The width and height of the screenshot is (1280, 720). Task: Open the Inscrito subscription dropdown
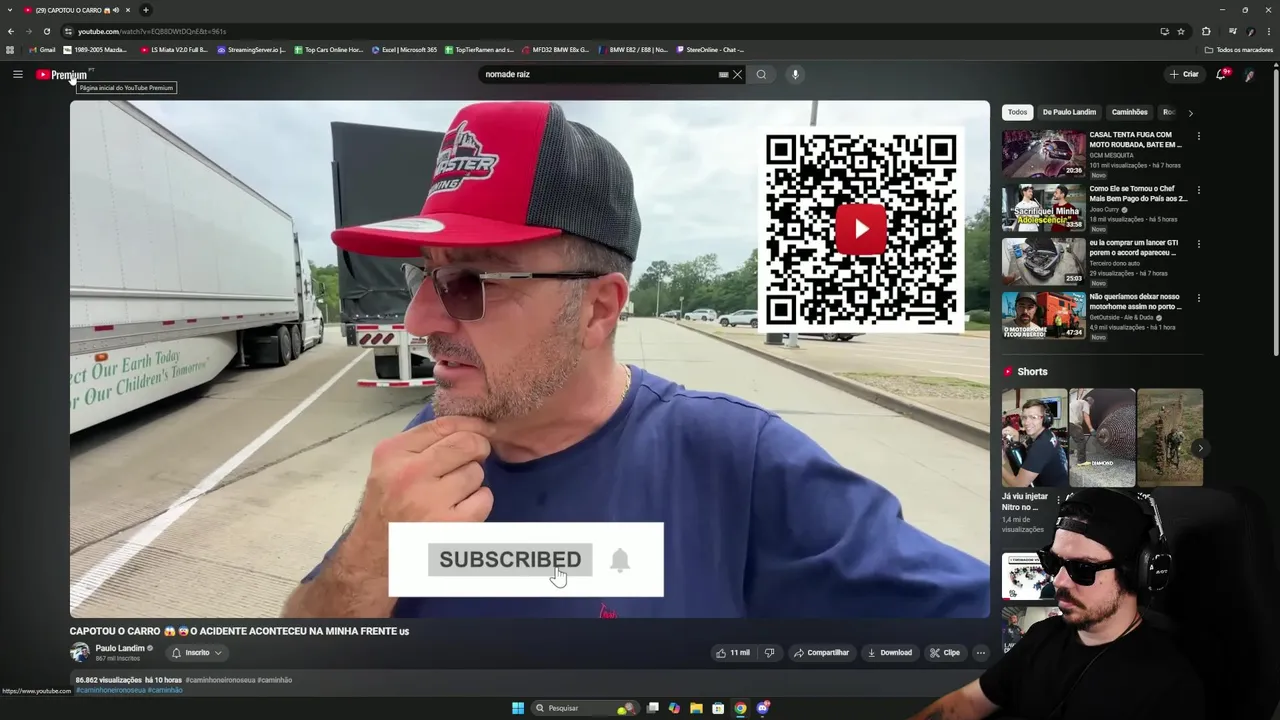click(197, 653)
